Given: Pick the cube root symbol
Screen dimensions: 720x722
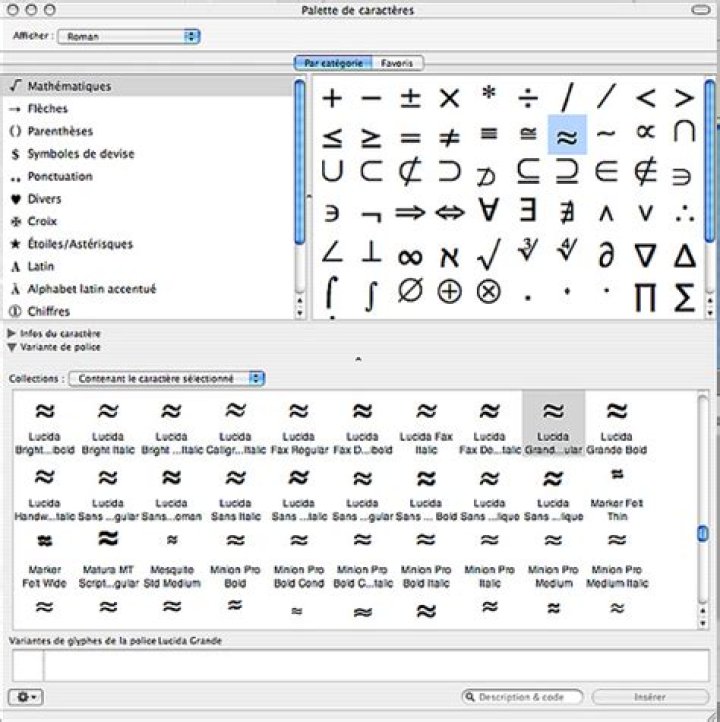Looking at the screenshot, I should click(x=528, y=250).
